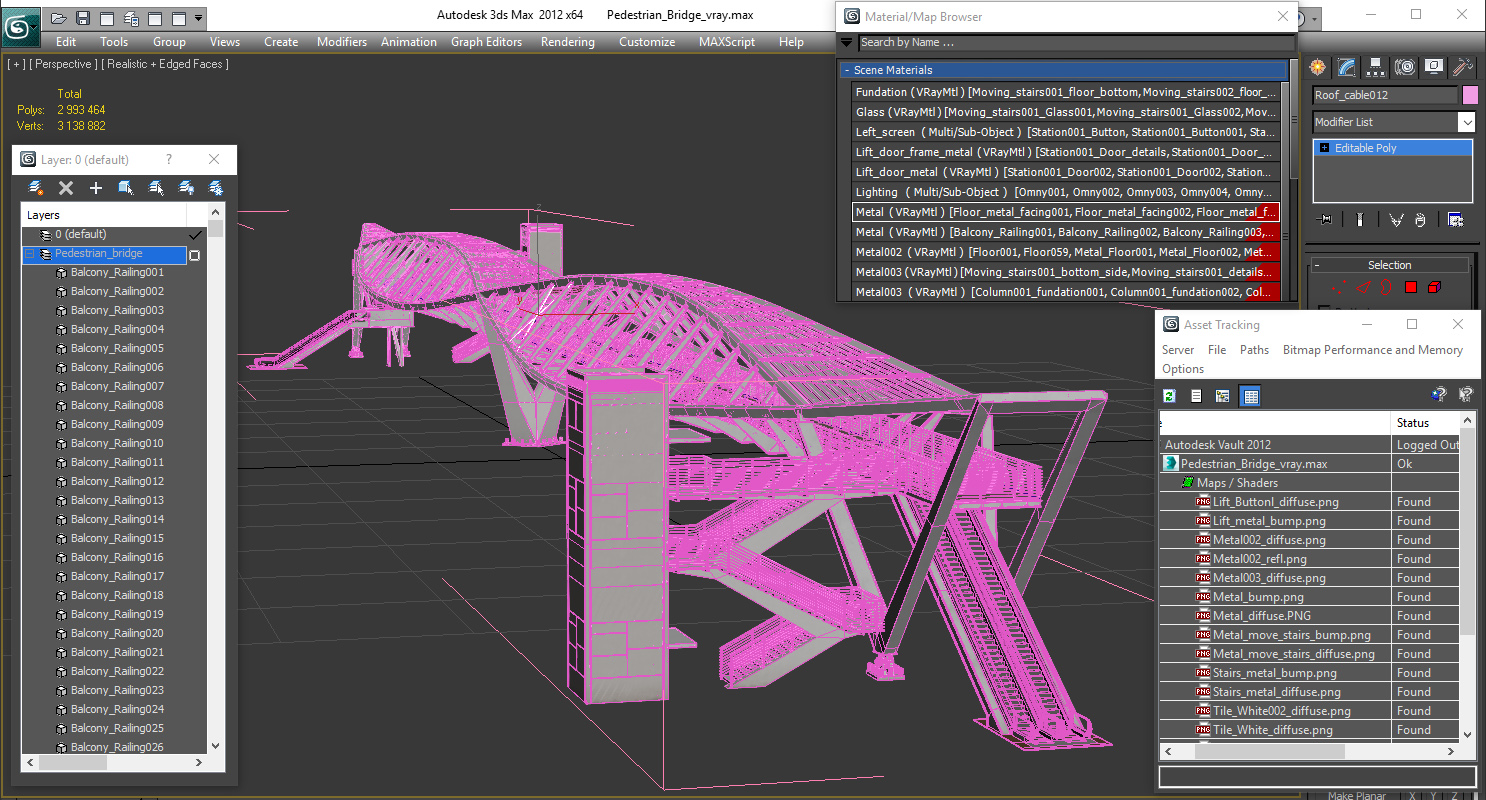Open Bitmap Performance and Memory menu

(x=1373, y=350)
